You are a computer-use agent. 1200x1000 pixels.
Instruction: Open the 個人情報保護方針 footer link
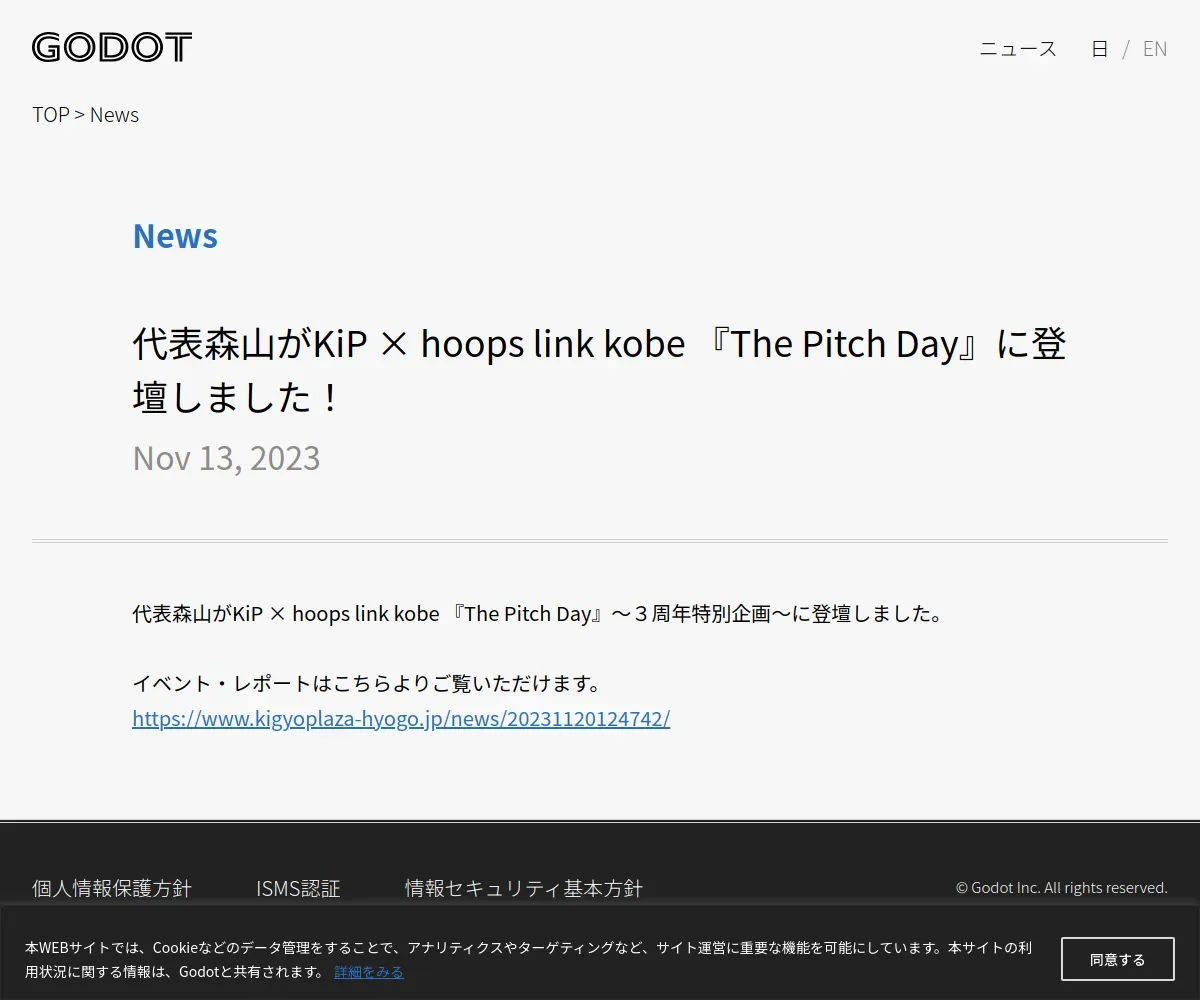click(112, 888)
